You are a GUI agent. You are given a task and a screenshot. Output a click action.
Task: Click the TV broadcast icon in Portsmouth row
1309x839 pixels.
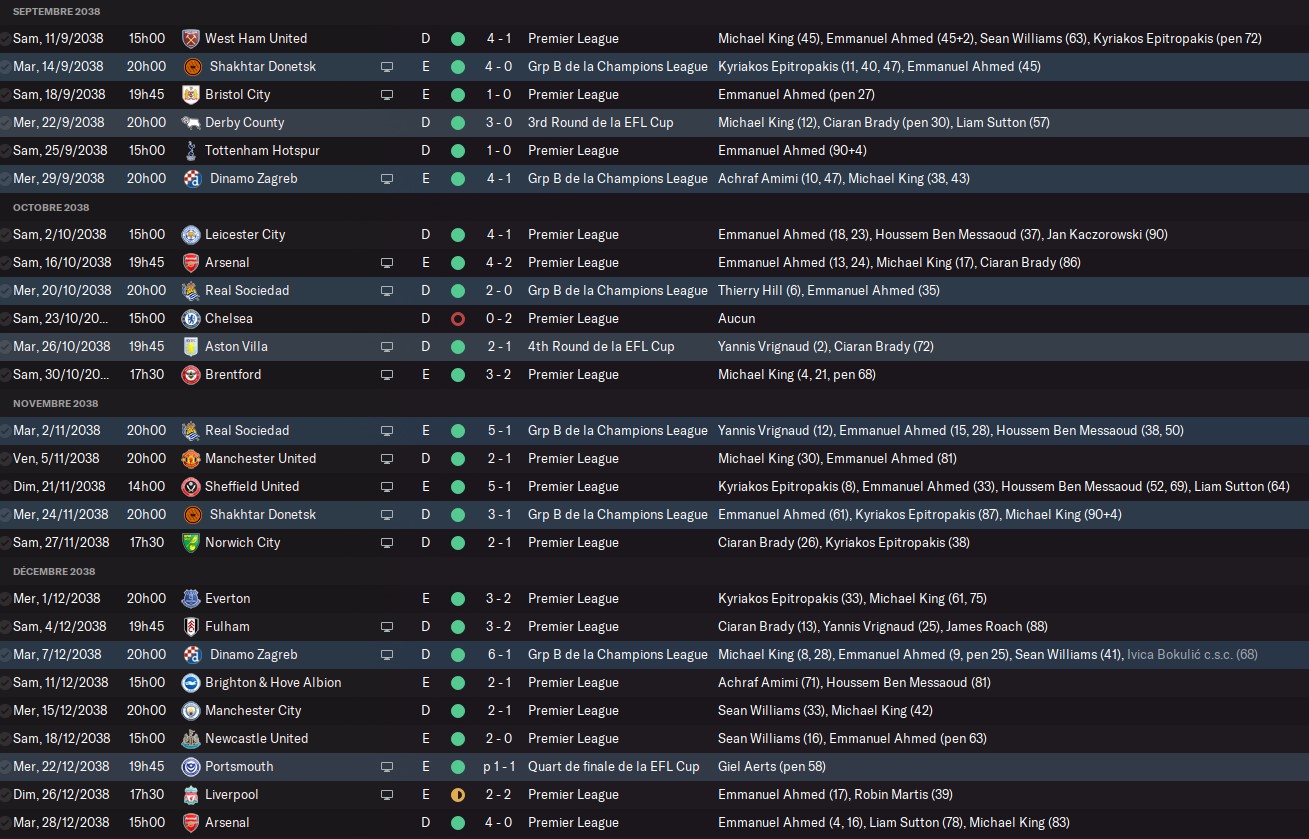point(387,766)
